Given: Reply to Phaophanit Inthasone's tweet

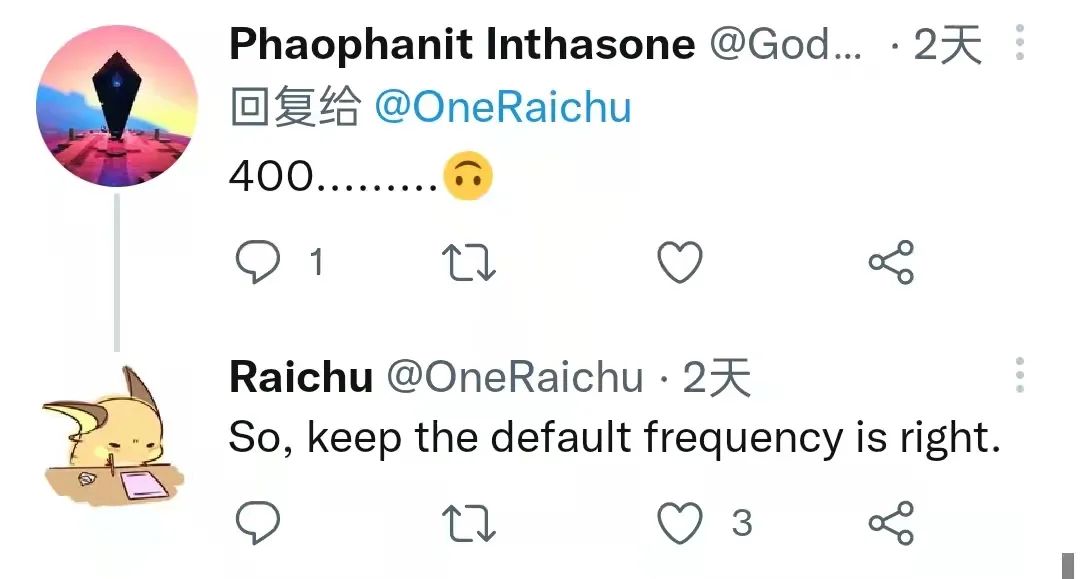Looking at the screenshot, I should tap(258, 262).
